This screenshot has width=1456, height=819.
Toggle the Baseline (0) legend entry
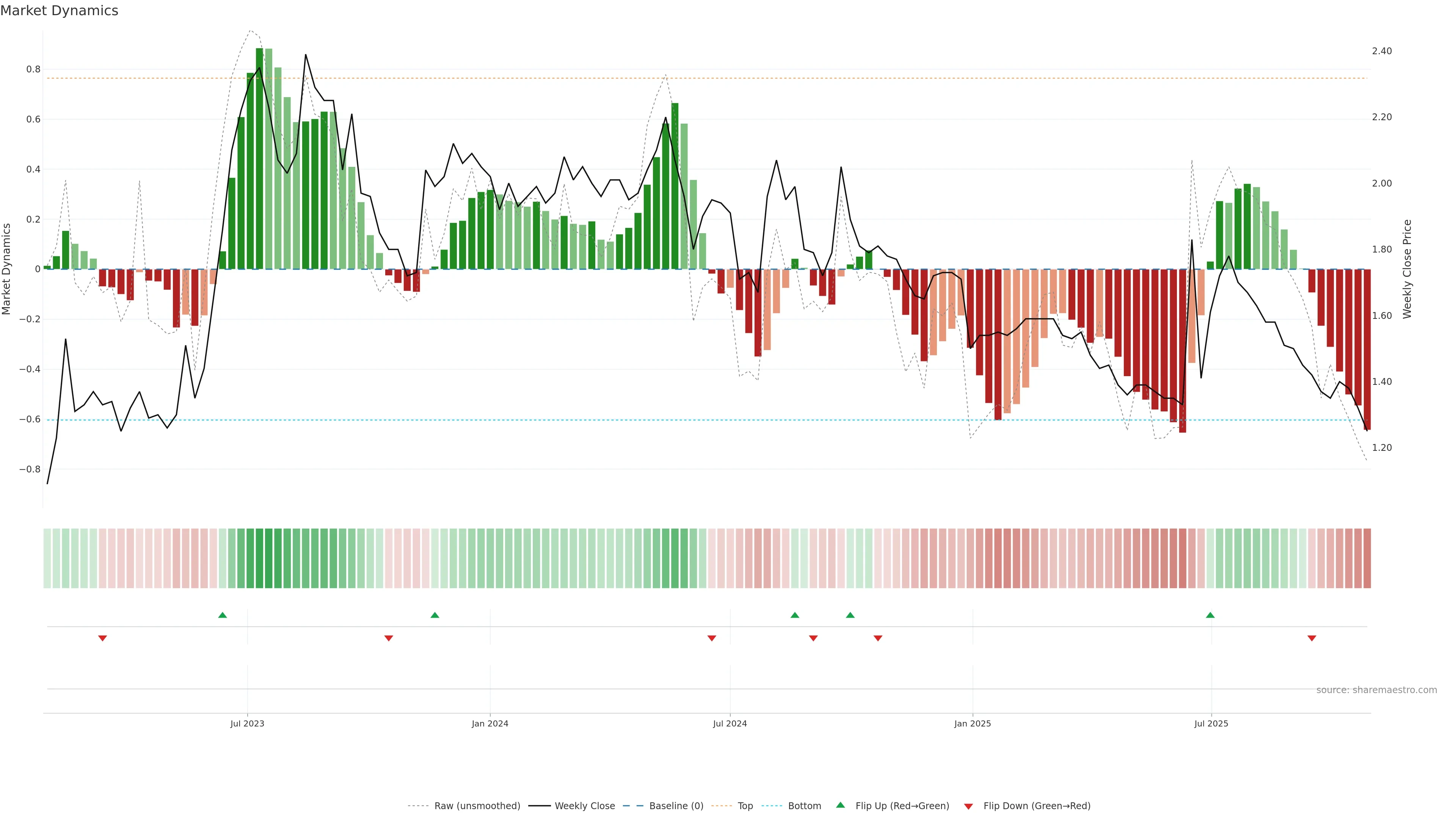click(x=676, y=806)
